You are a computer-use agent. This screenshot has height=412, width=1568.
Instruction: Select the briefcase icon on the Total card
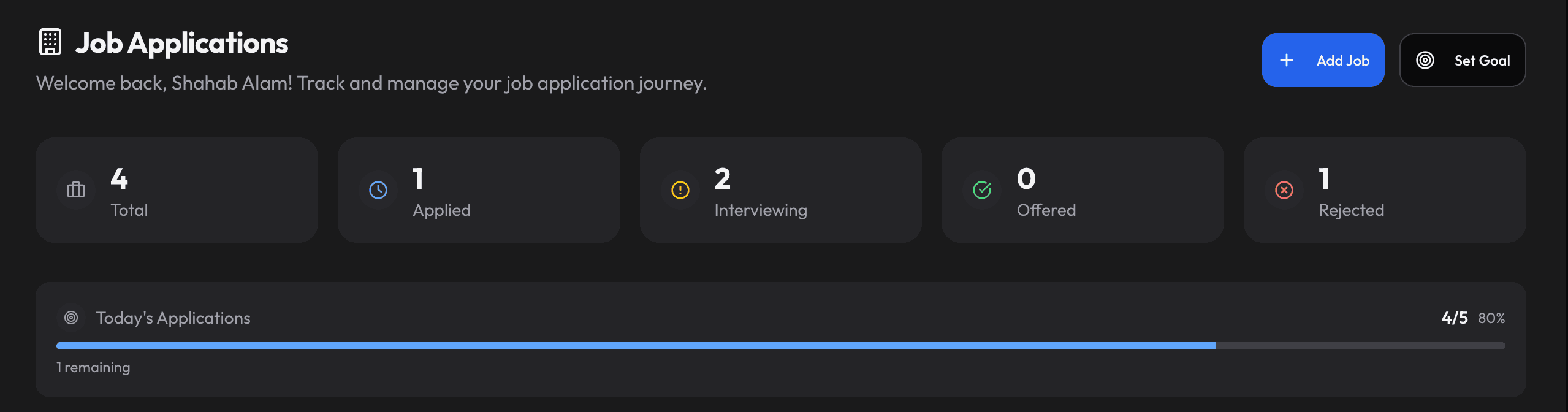pos(75,190)
